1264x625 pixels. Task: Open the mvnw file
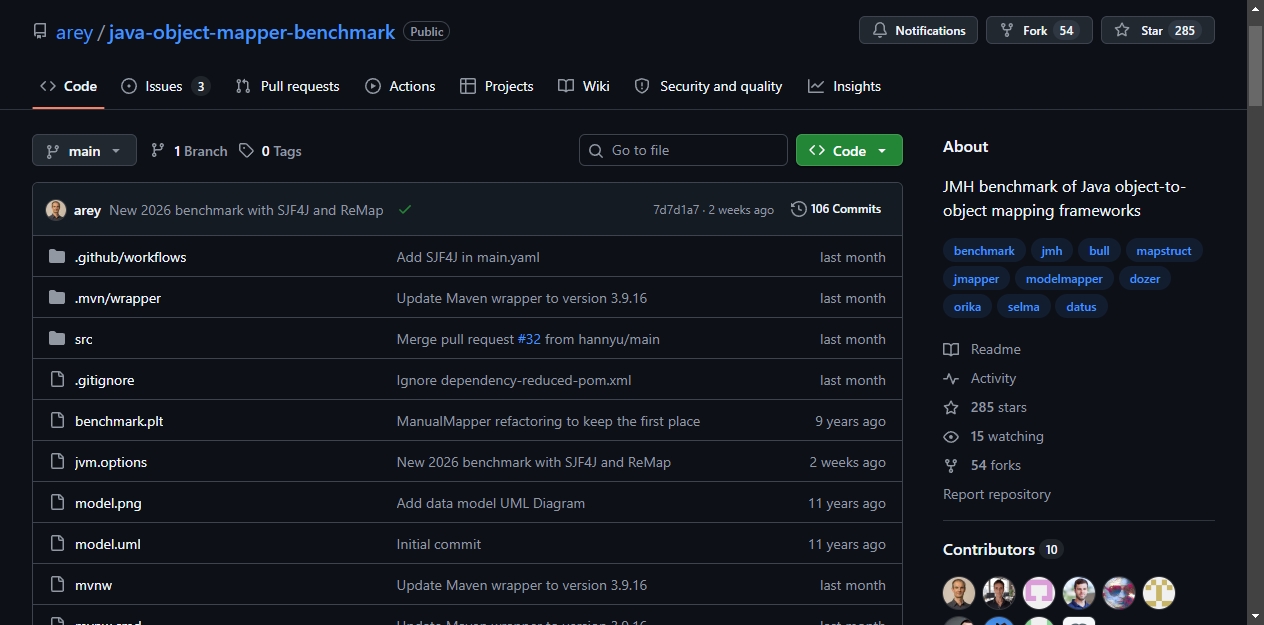[94, 585]
